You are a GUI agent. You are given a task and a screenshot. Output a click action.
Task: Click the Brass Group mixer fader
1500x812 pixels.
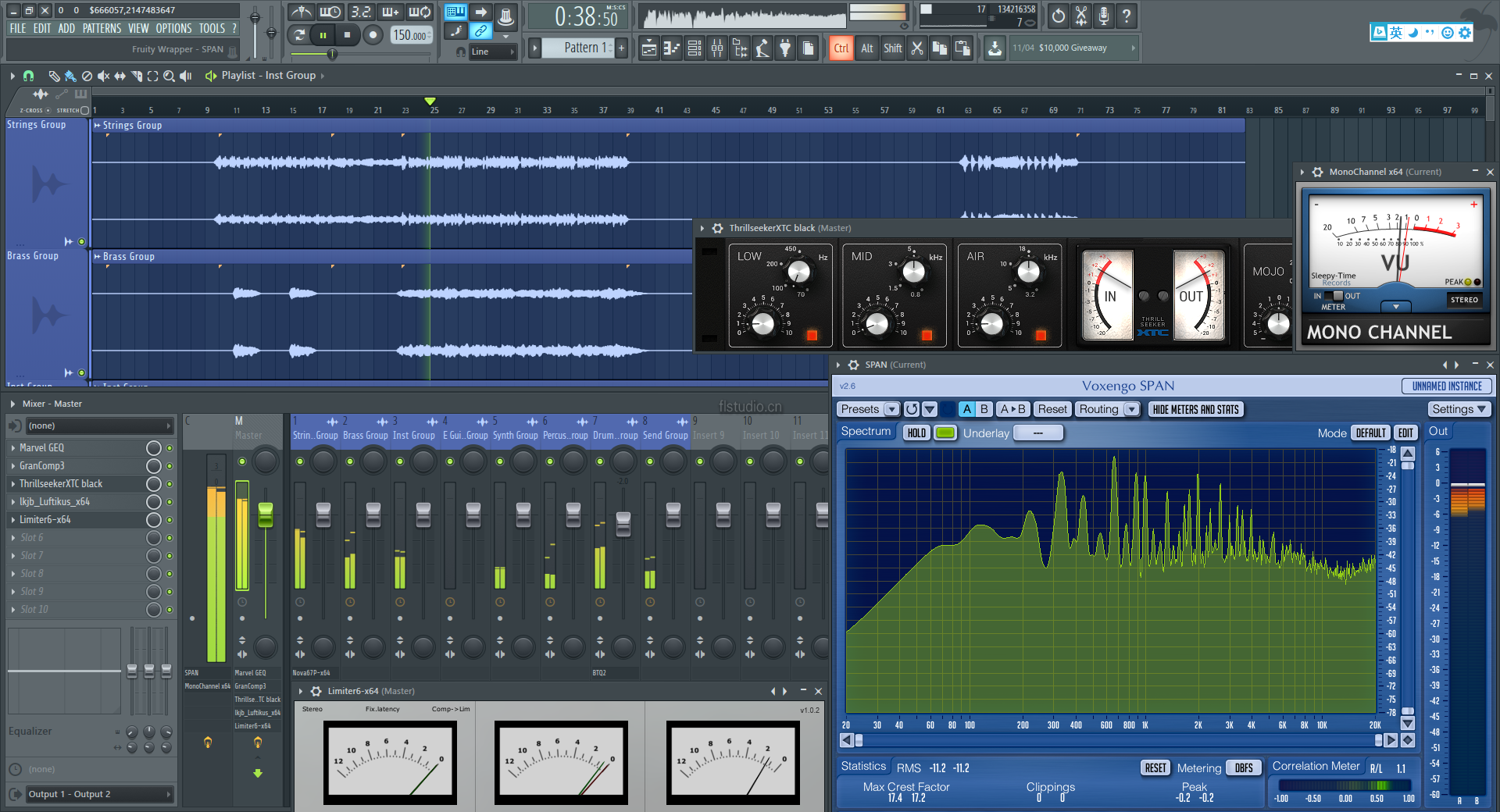[373, 515]
